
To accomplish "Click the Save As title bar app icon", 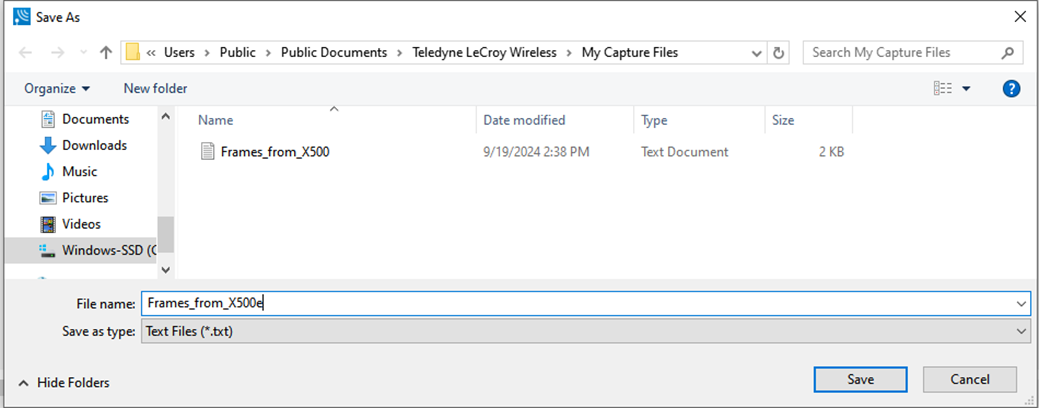I will pos(22,17).
